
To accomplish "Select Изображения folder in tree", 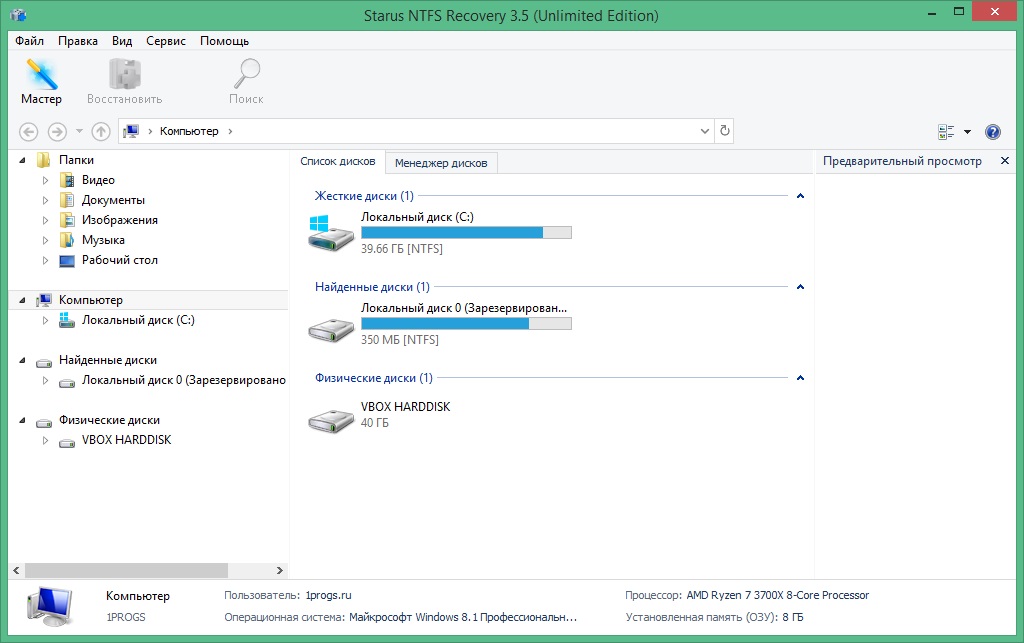I will 120,220.
